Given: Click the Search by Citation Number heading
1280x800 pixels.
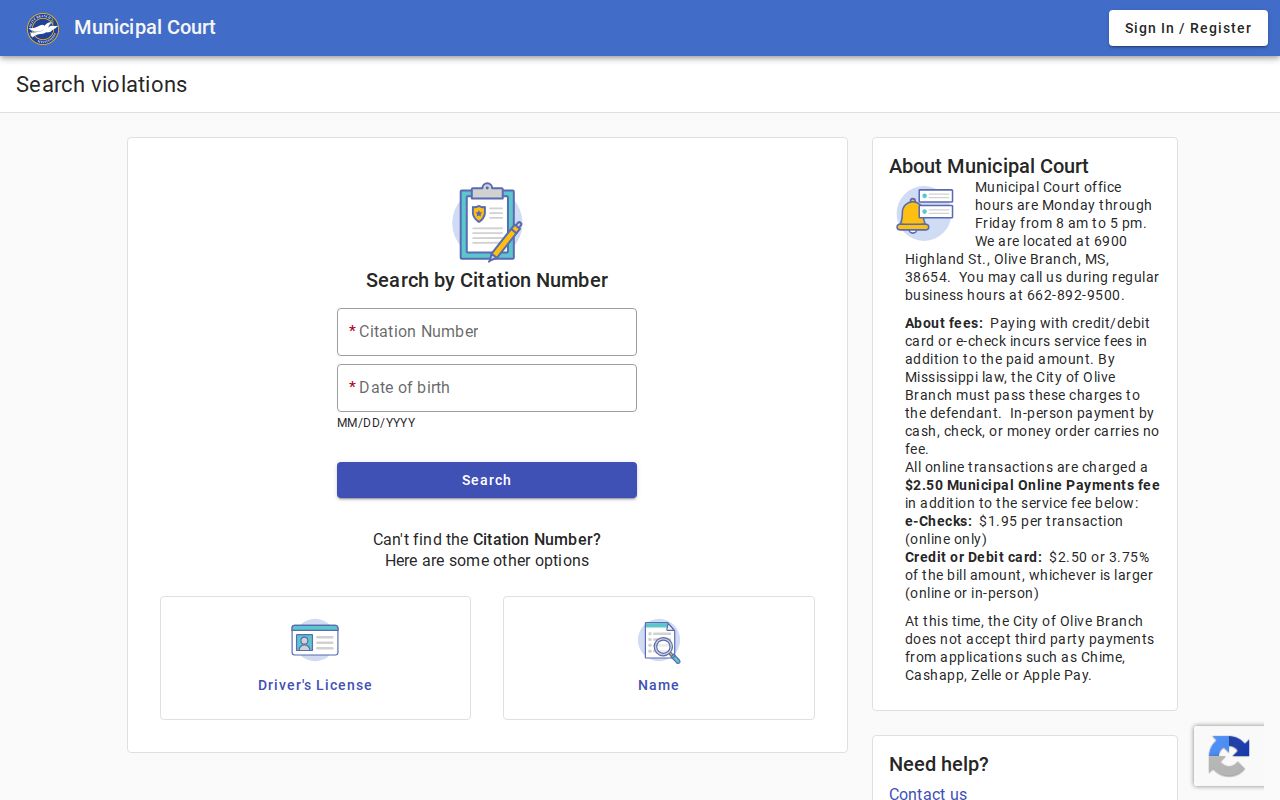Looking at the screenshot, I should pyautogui.click(x=487, y=280).
